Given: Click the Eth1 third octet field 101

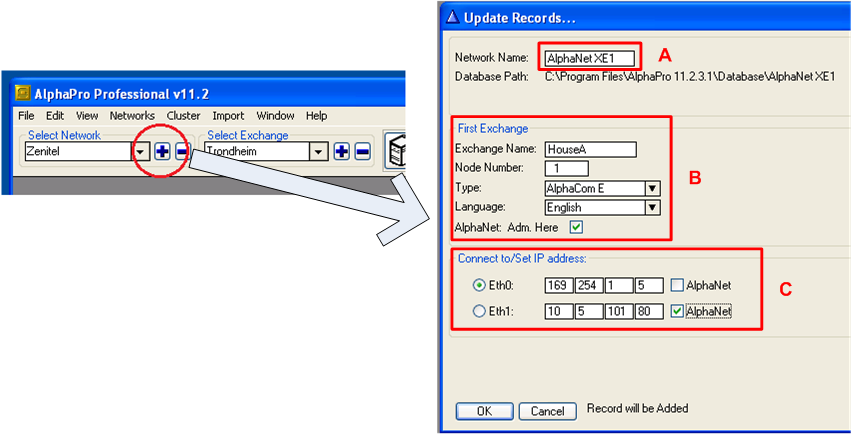Looking at the screenshot, I should pyautogui.click(x=619, y=311).
